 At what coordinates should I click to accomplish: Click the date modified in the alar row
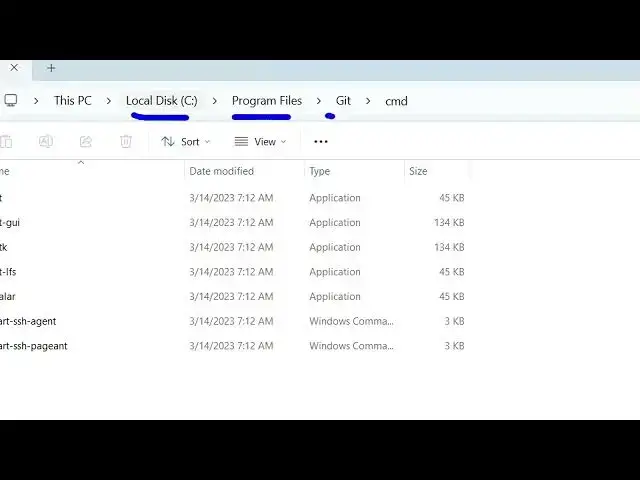pos(231,297)
